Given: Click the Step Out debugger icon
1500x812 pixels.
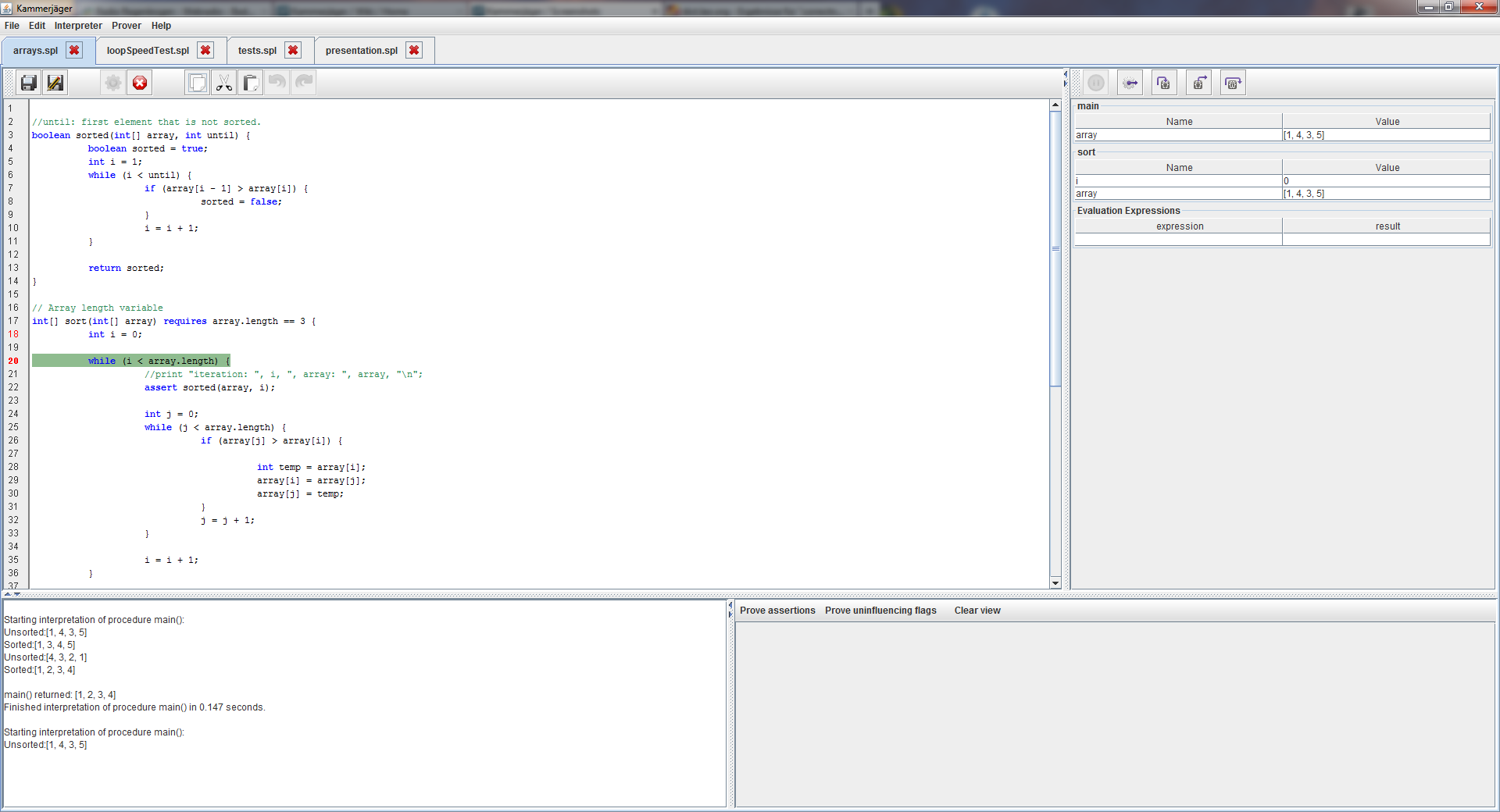Looking at the screenshot, I should pos(1198,83).
